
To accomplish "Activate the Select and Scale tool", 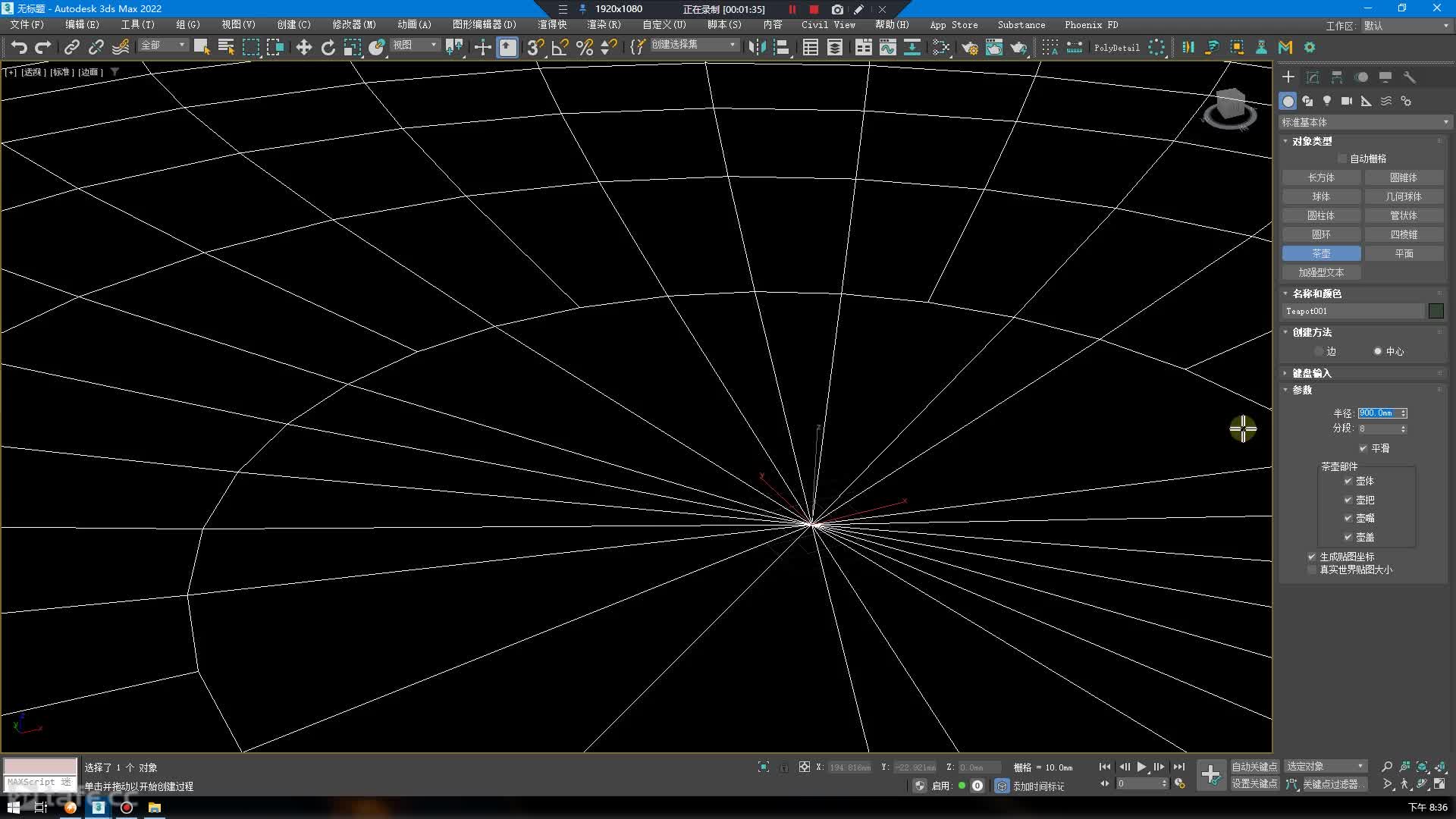I will (x=352, y=47).
